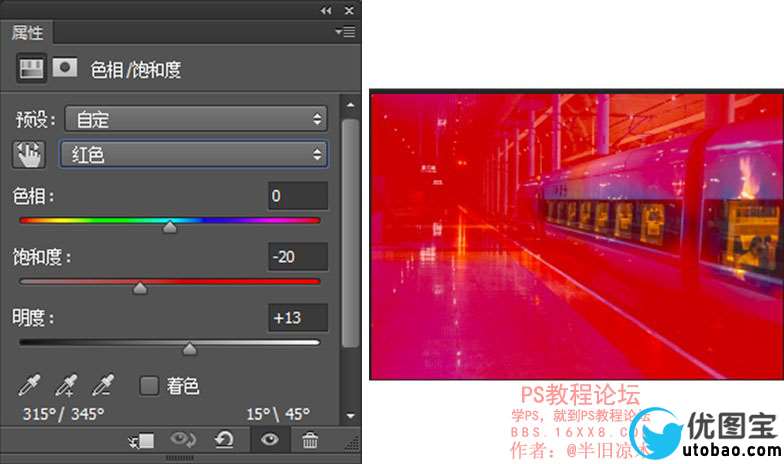Click the 明度 lightness value field
784x464 pixels.
point(297,318)
